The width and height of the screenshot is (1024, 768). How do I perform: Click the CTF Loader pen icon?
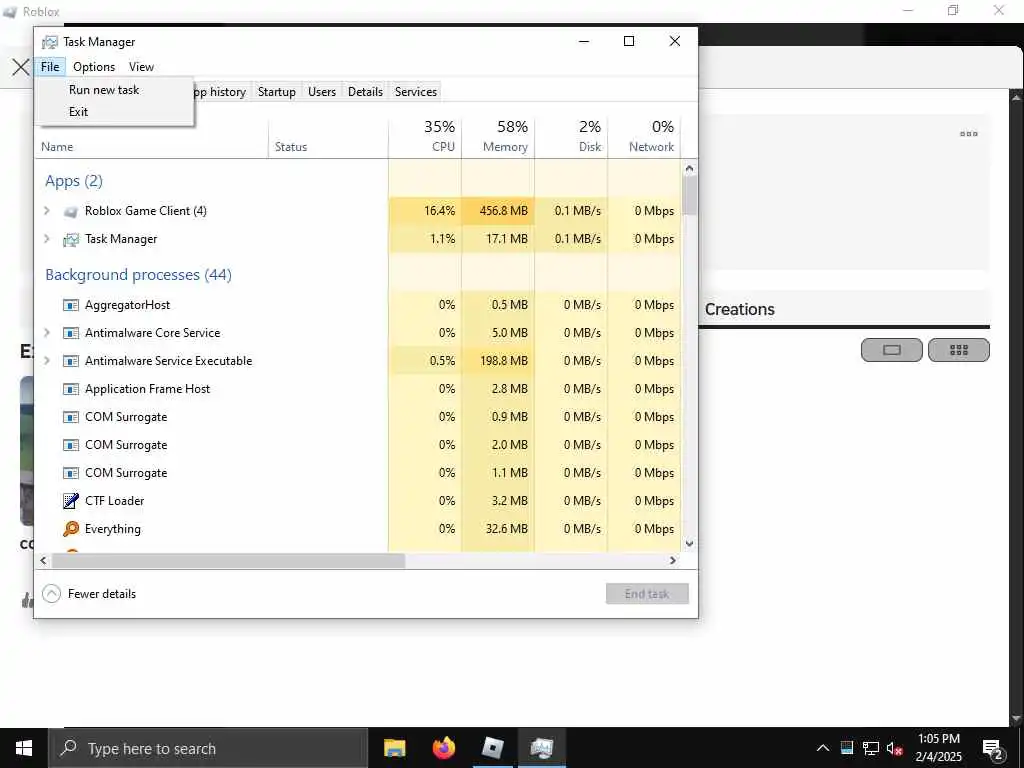(x=71, y=501)
